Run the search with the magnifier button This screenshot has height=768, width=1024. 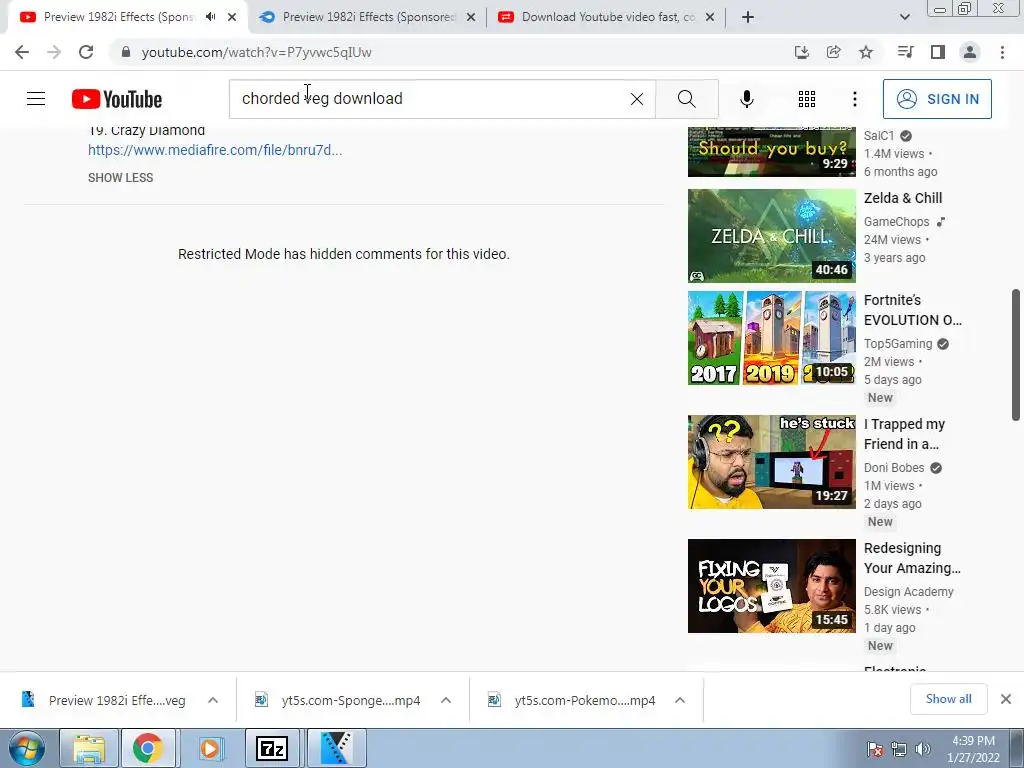click(x=686, y=99)
